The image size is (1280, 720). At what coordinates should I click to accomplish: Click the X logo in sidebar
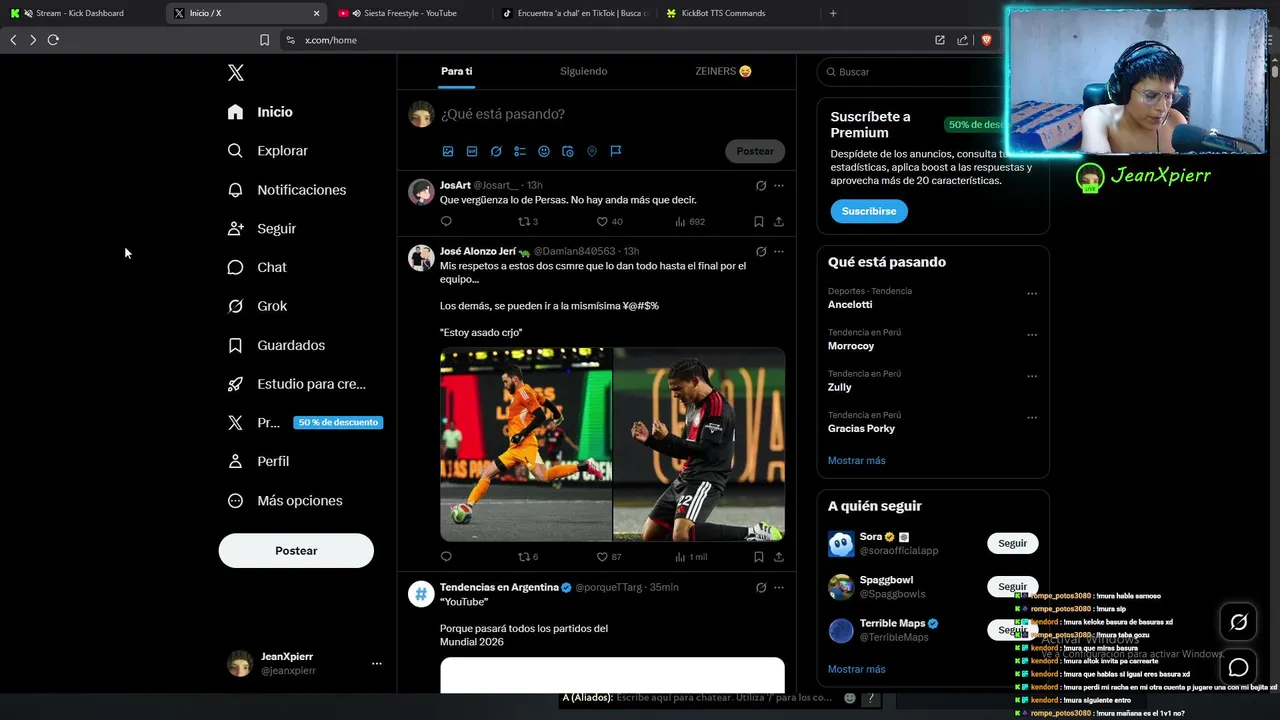(x=236, y=72)
